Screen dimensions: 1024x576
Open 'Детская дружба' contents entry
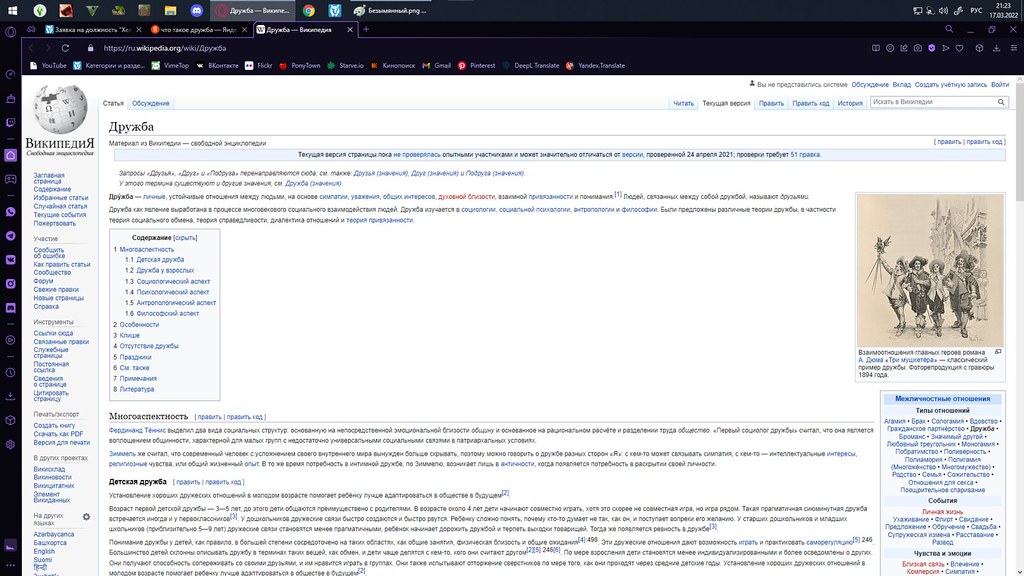click(x=160, y=259)
